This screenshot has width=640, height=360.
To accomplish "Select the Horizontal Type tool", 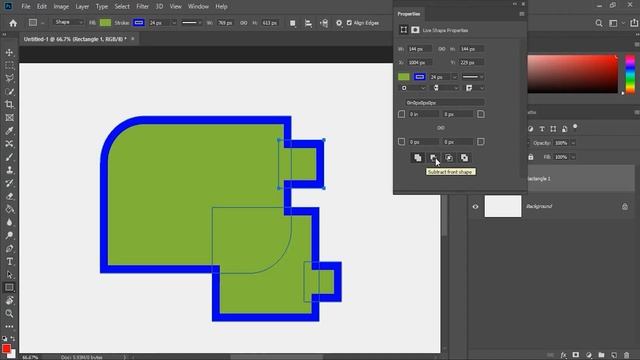I will tap(9, 261).
